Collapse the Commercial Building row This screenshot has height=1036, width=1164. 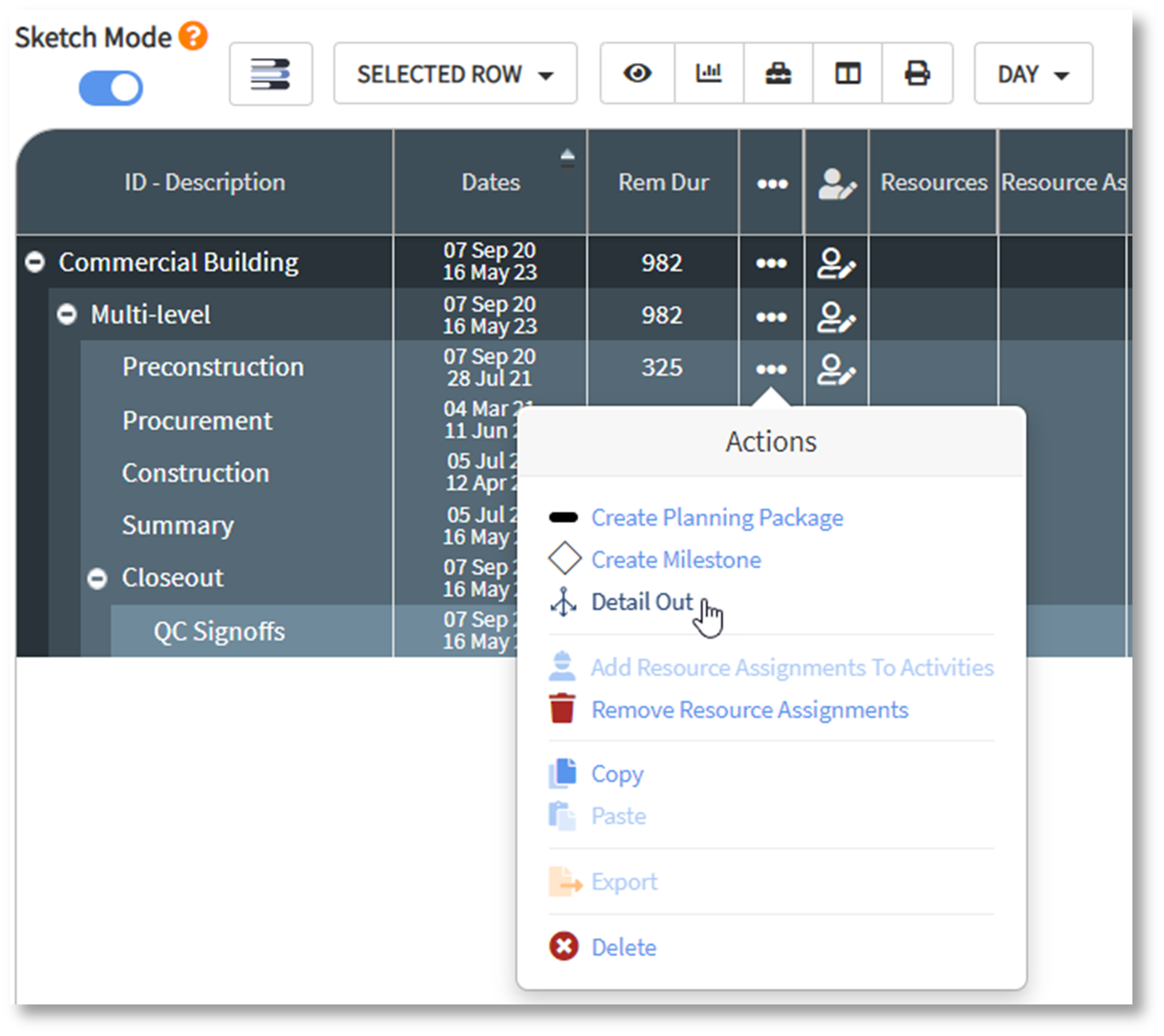(35, 262)
